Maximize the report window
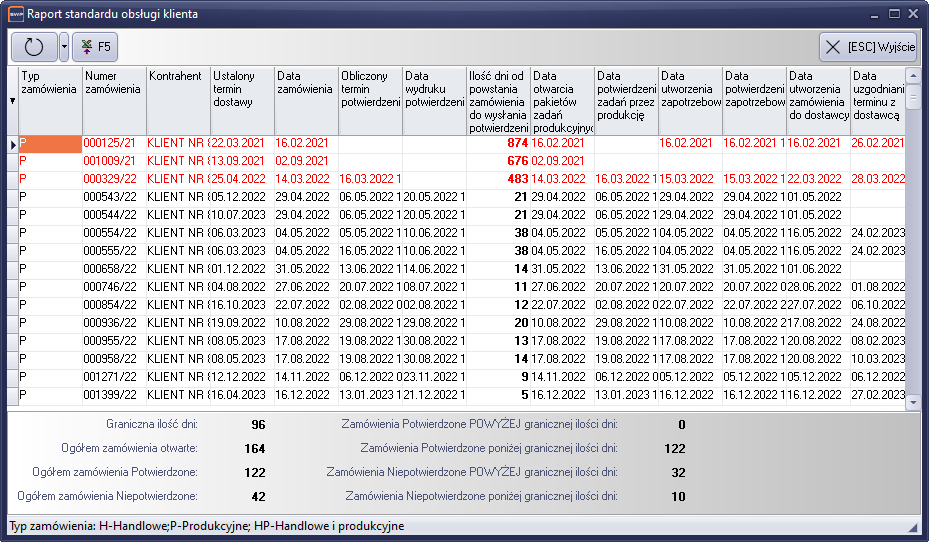Screen dimensions: 929x542 coord(894,14)
